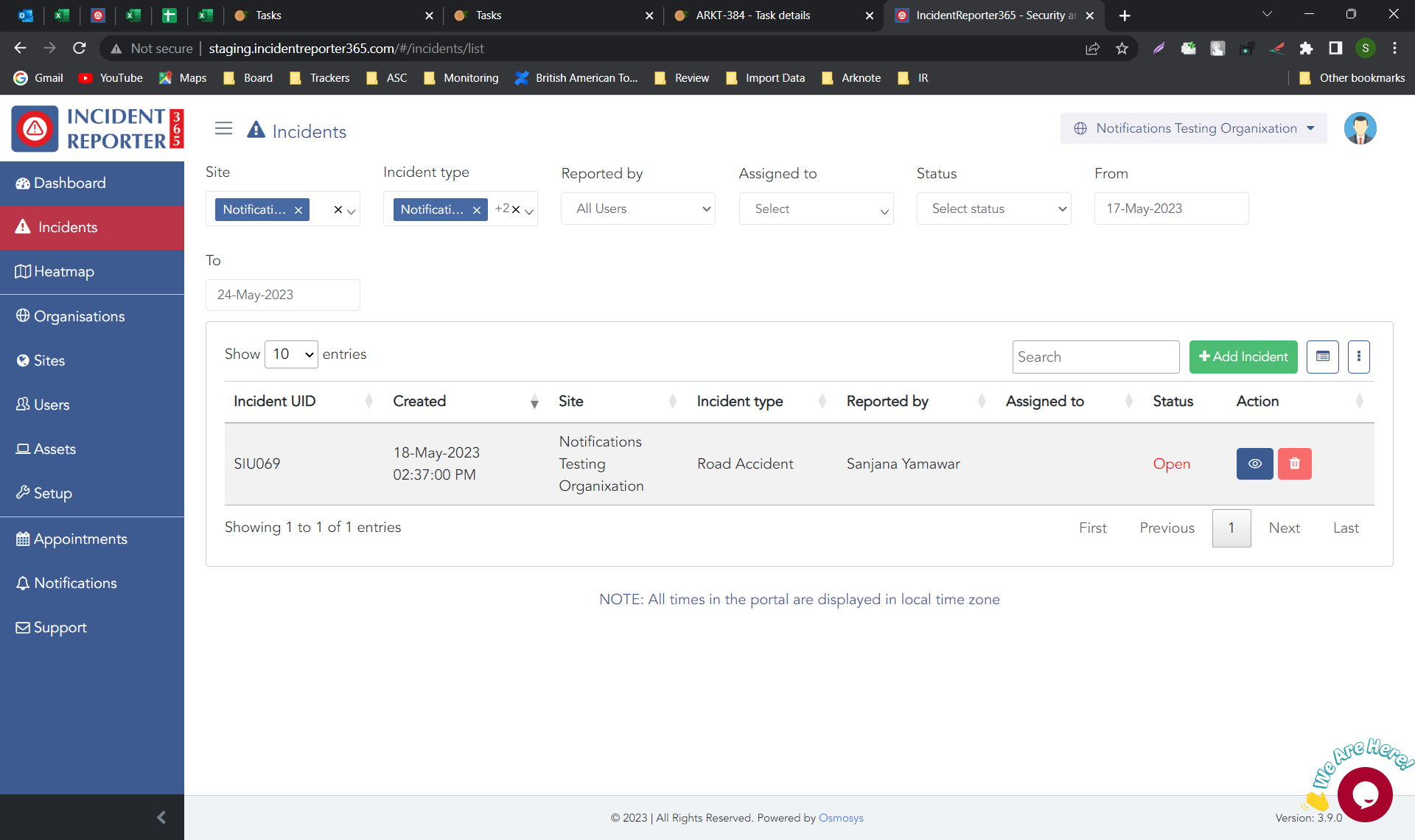The width and height of the screenshot is (1415, 840).
Task: Click the red trash delete icon
Action: pos(1294,463)
